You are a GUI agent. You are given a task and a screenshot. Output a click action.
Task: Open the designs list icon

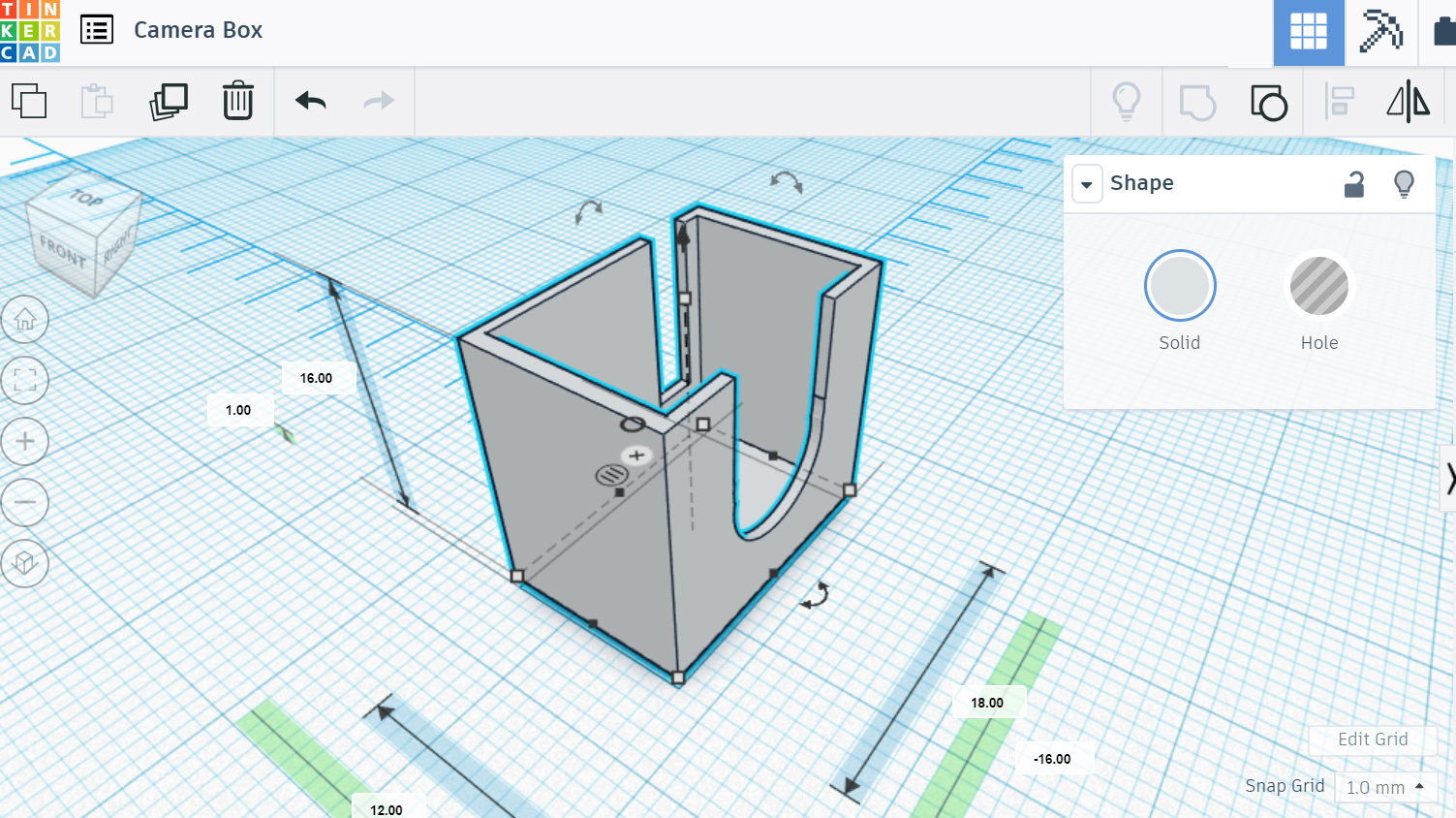tap(97, 30)
